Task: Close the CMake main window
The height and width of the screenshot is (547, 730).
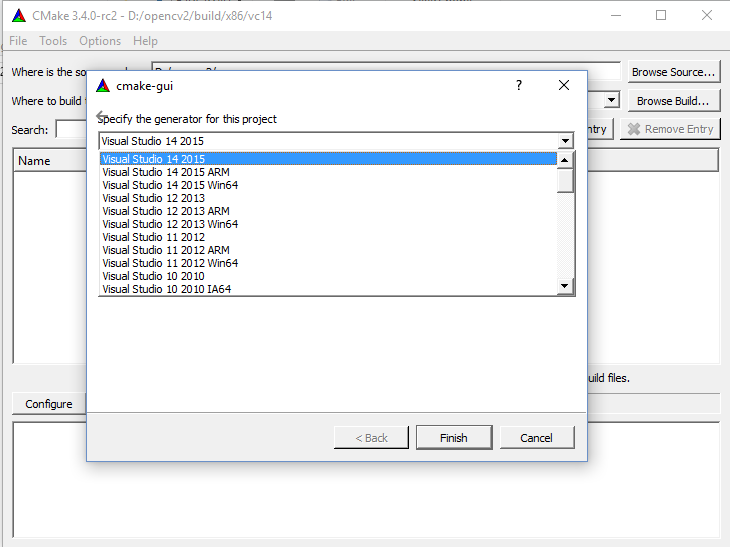Action: (707, 15)
